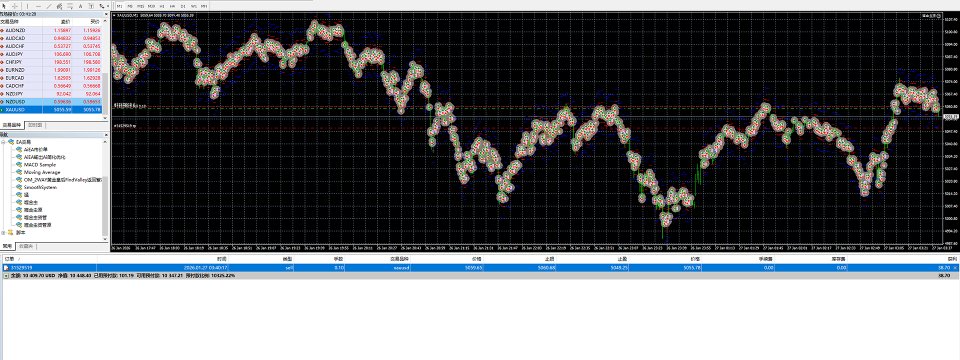Select the OM_2WAY expert advisor
The image size is (960, 360).
tap(63, 180)
